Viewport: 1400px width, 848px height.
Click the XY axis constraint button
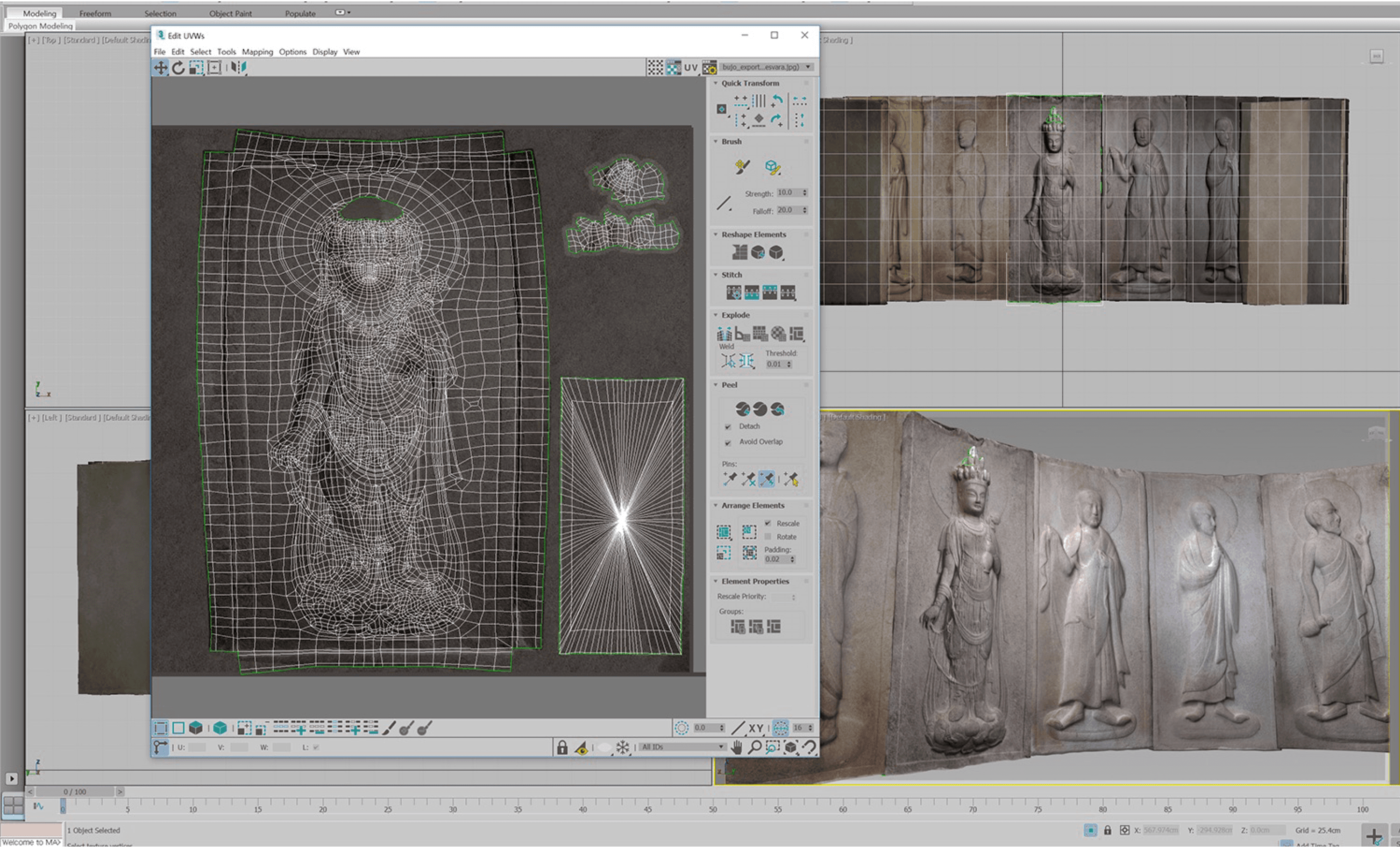[x=756, y=728]
